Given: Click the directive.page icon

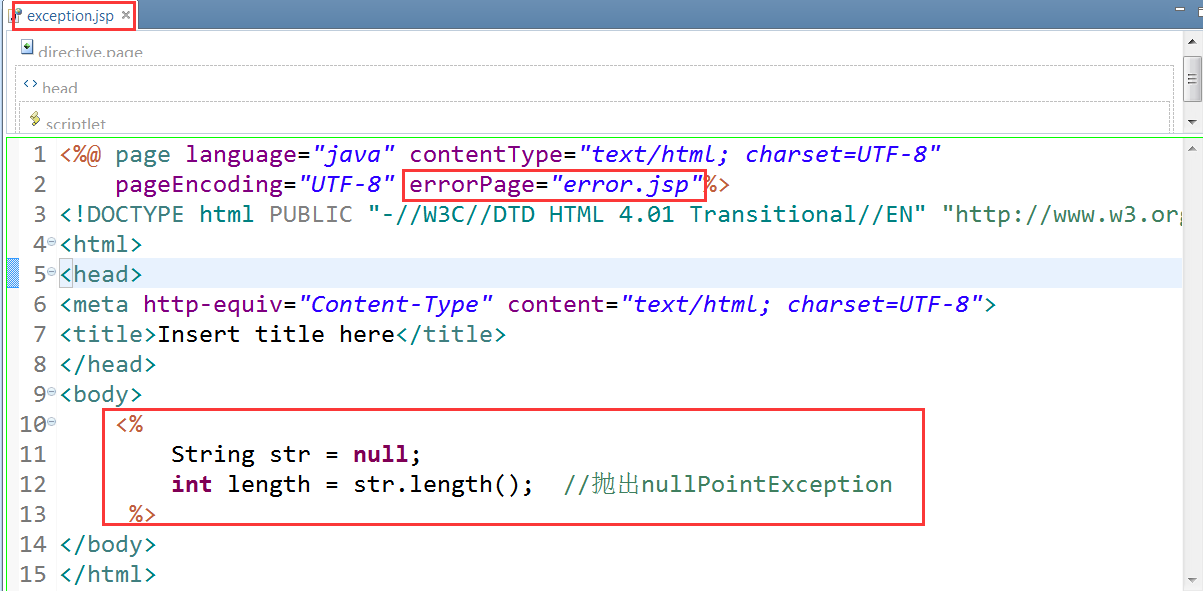Looking at the screenshot, I should pos(27,48).
